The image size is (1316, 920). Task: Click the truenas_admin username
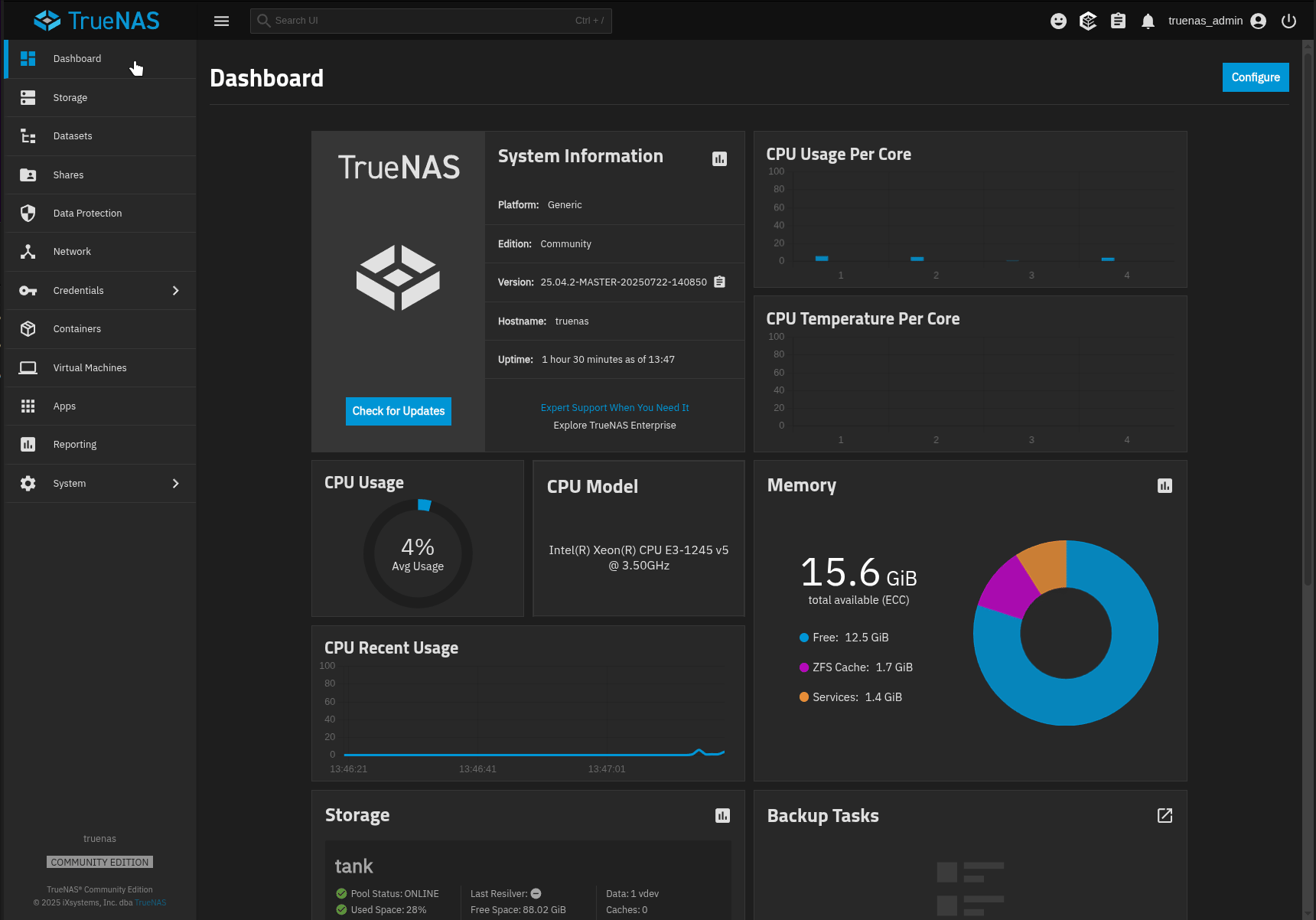click(1205, 21)
